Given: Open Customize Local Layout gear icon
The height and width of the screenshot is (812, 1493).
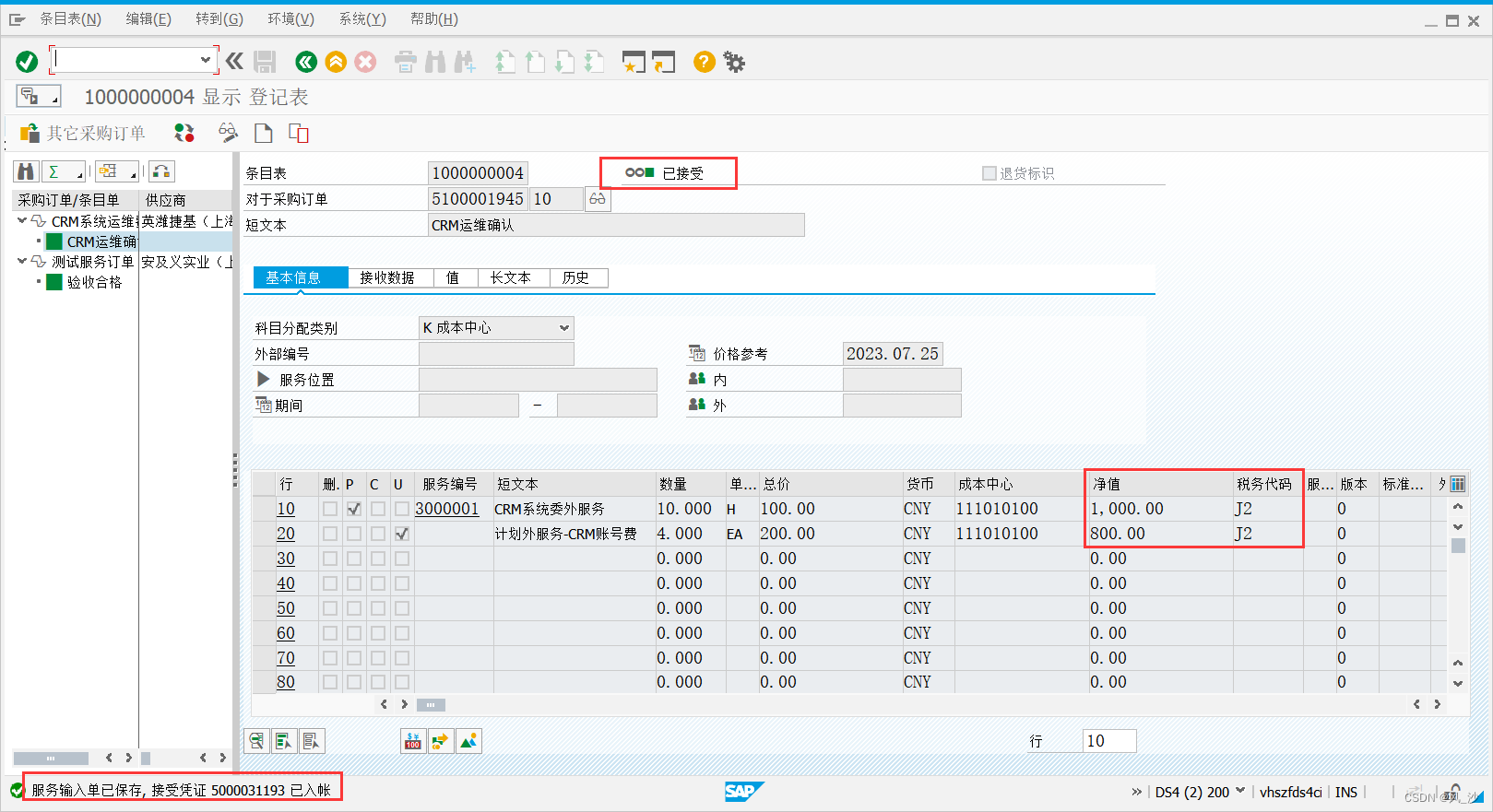Looking at the screenshot, I should 734,62.
